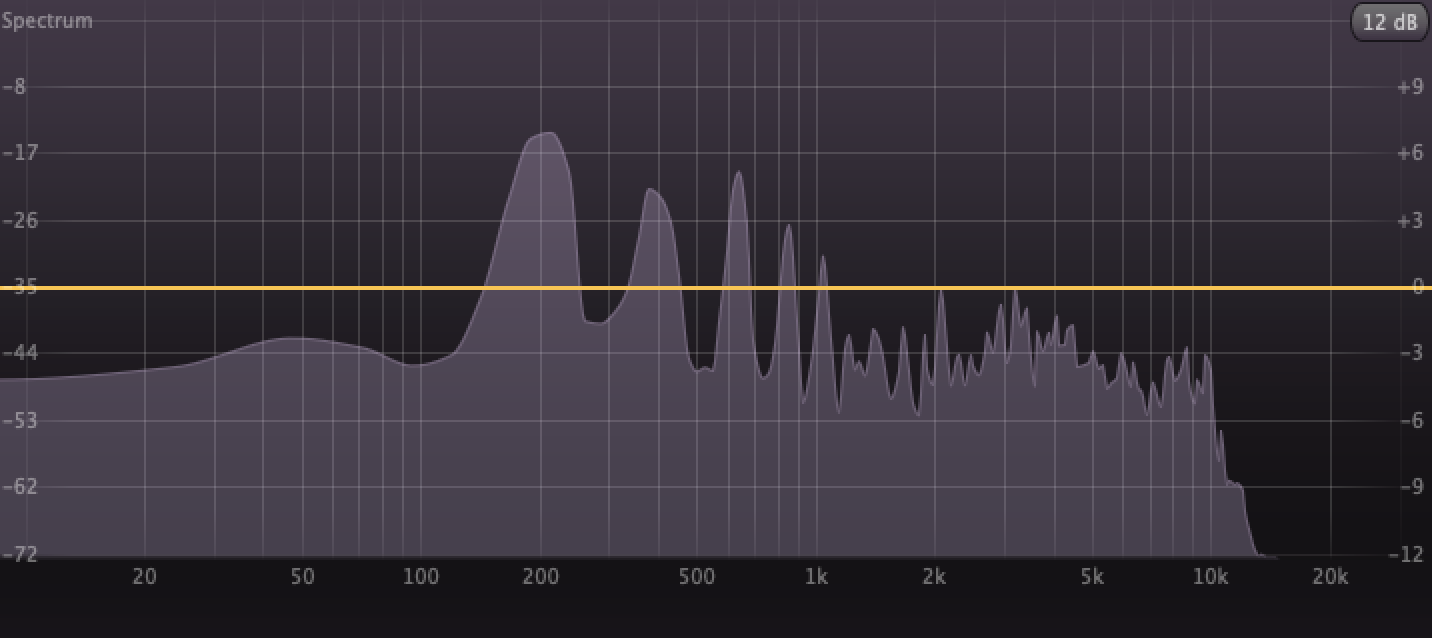Viewport: 1432px width, 638px height.
Task: Click the 0 dB label at yellow line
Action: point(1416,287)
